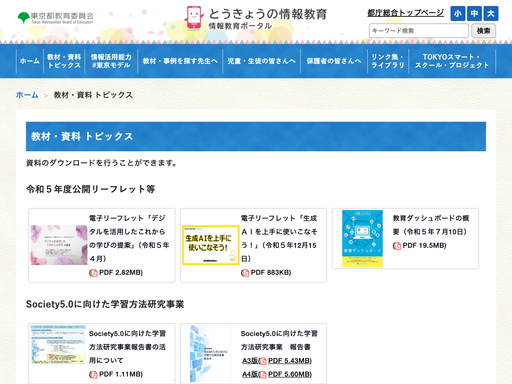Click the smartphone mascot site logo

pyautogui.click(x=194, y=18)
